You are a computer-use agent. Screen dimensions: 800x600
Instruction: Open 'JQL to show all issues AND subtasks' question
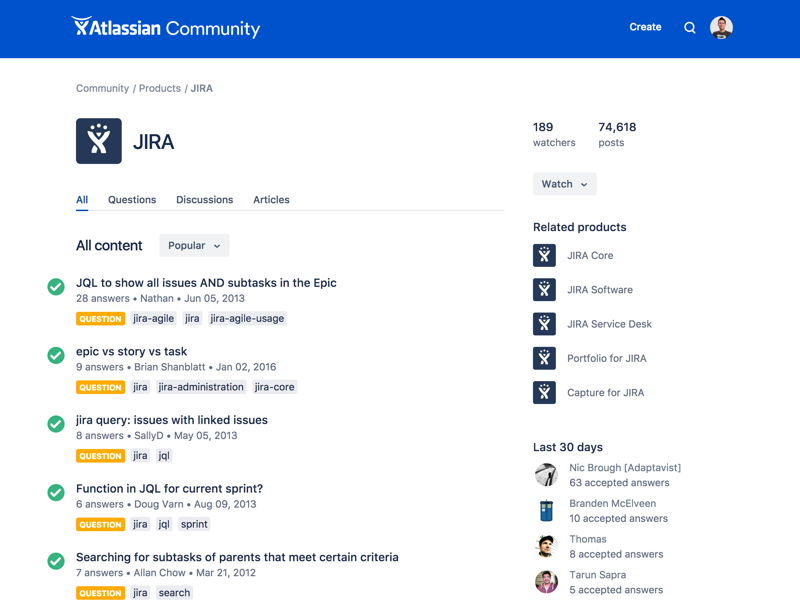[206, 283]
